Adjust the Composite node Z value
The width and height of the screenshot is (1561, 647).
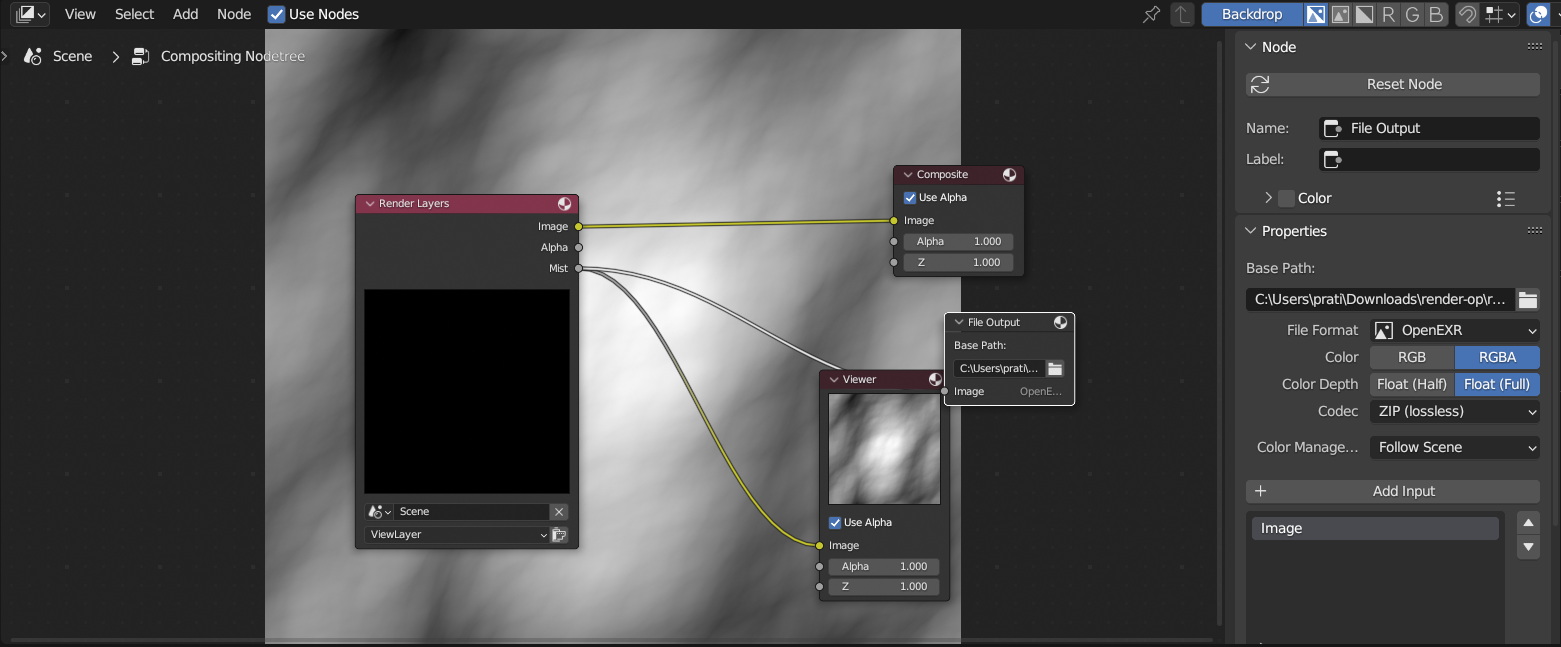click(x=958, y=262)
